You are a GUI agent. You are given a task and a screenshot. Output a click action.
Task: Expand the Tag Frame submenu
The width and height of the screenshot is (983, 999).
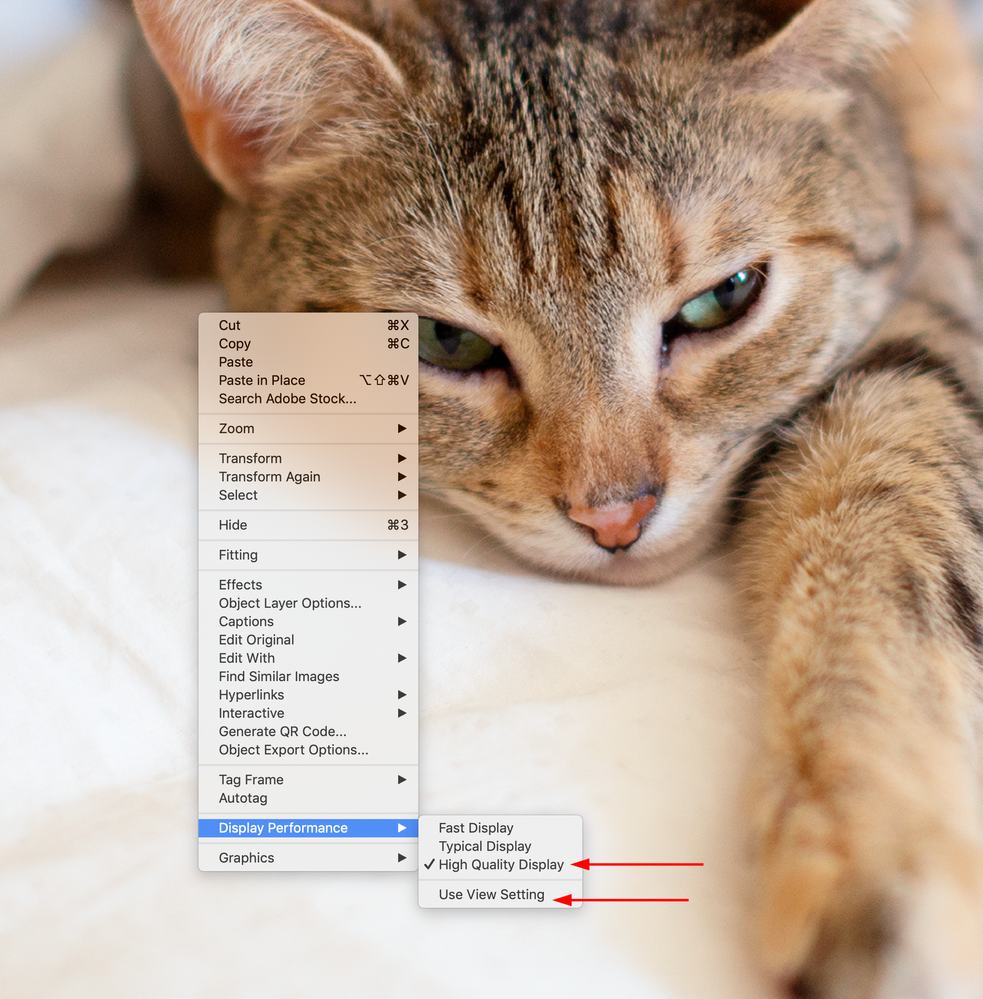[308, 780]
